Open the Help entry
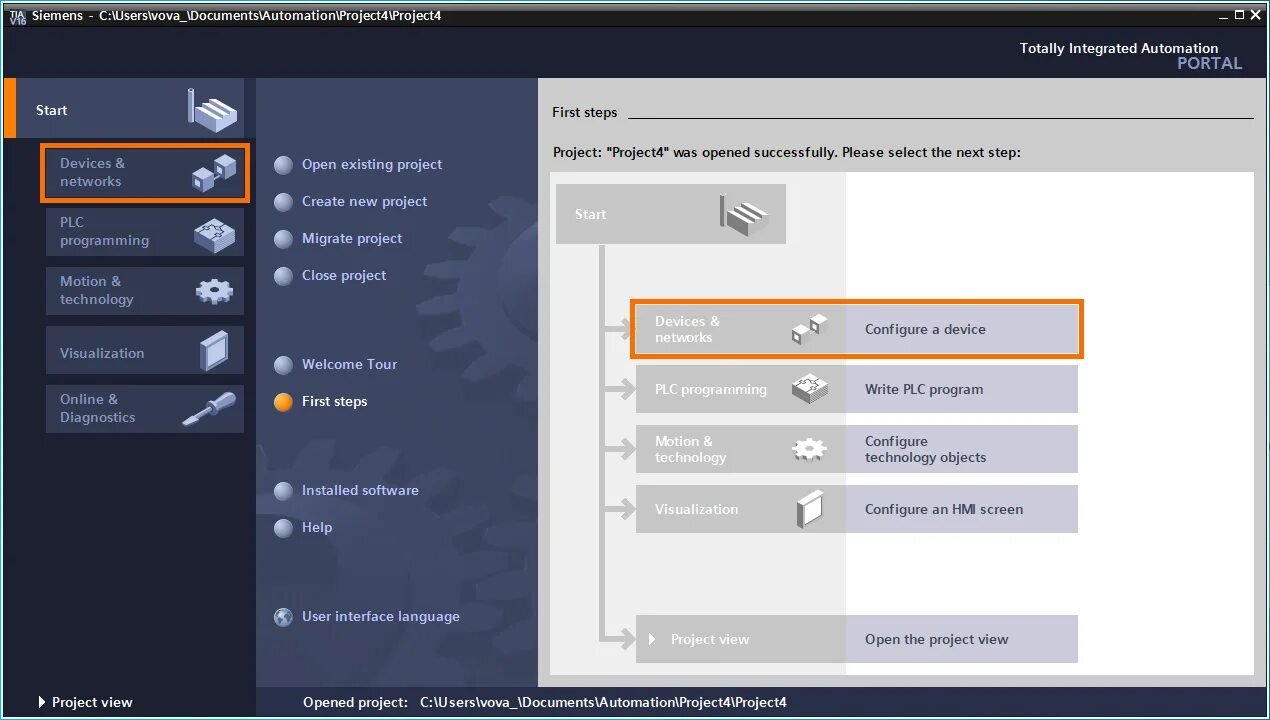The height and width of the screenshot is (720, 1270). tap(317, 528)
